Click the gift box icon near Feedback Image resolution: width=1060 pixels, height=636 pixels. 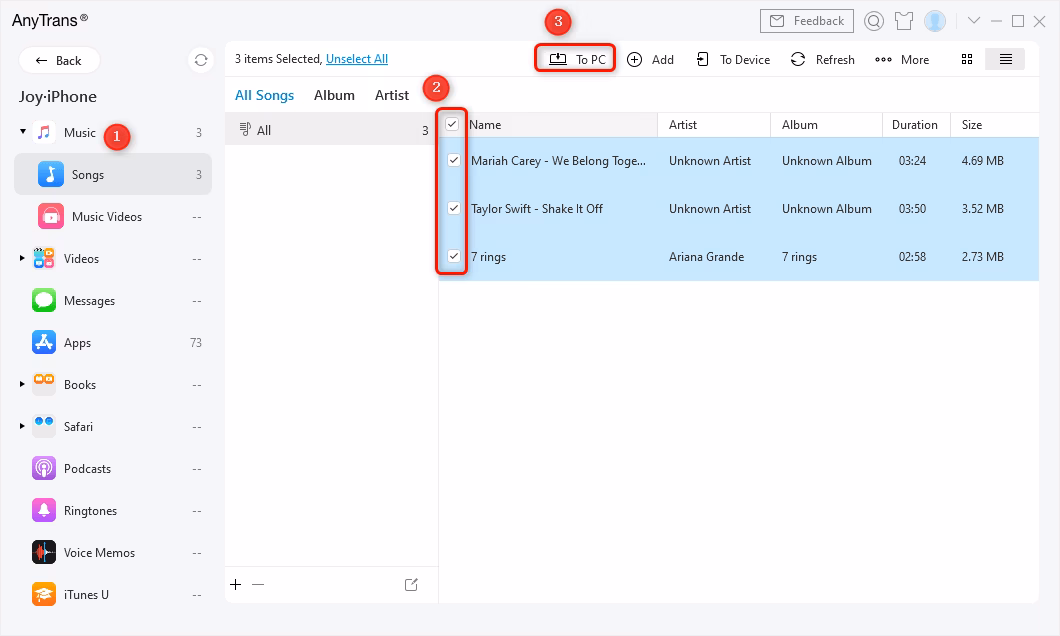(x=903, y=20)
